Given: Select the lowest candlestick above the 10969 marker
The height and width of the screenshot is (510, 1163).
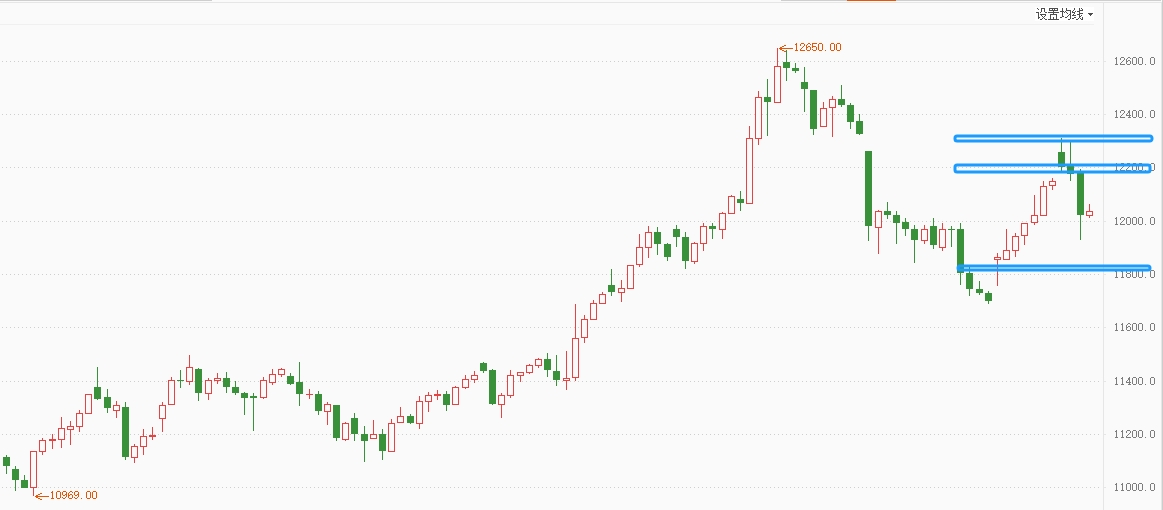Looking at the screenshot, I should tap(33, 468).
